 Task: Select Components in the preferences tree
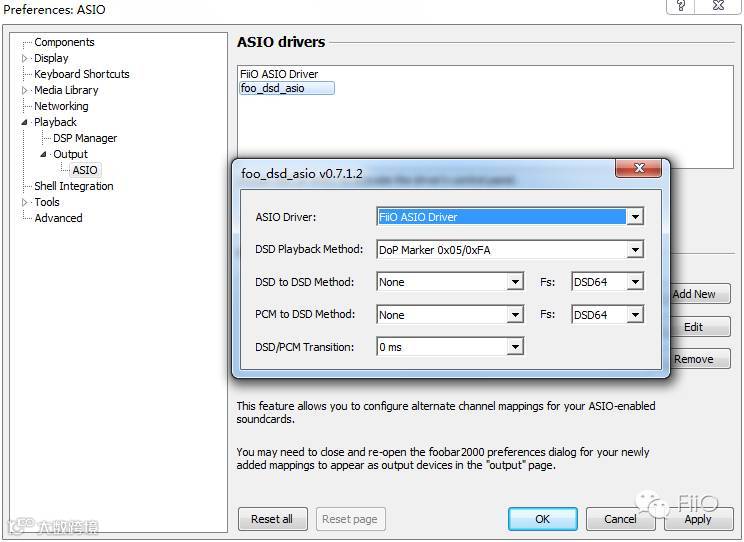64,42
